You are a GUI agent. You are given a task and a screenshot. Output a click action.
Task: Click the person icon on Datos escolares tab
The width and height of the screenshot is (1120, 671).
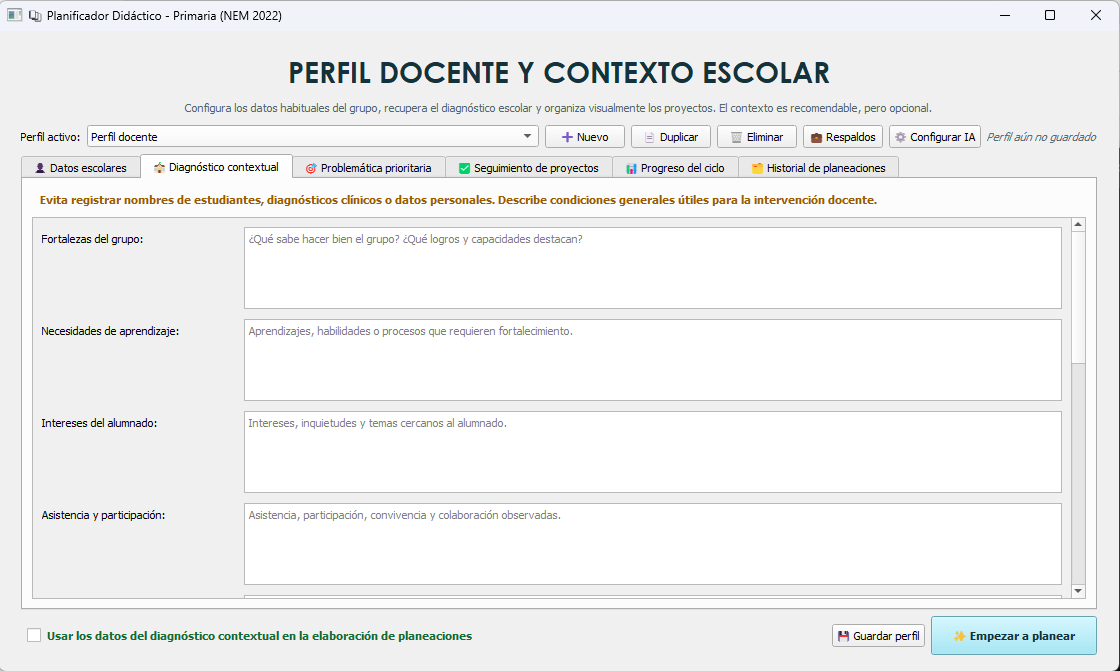coord(40,168)
